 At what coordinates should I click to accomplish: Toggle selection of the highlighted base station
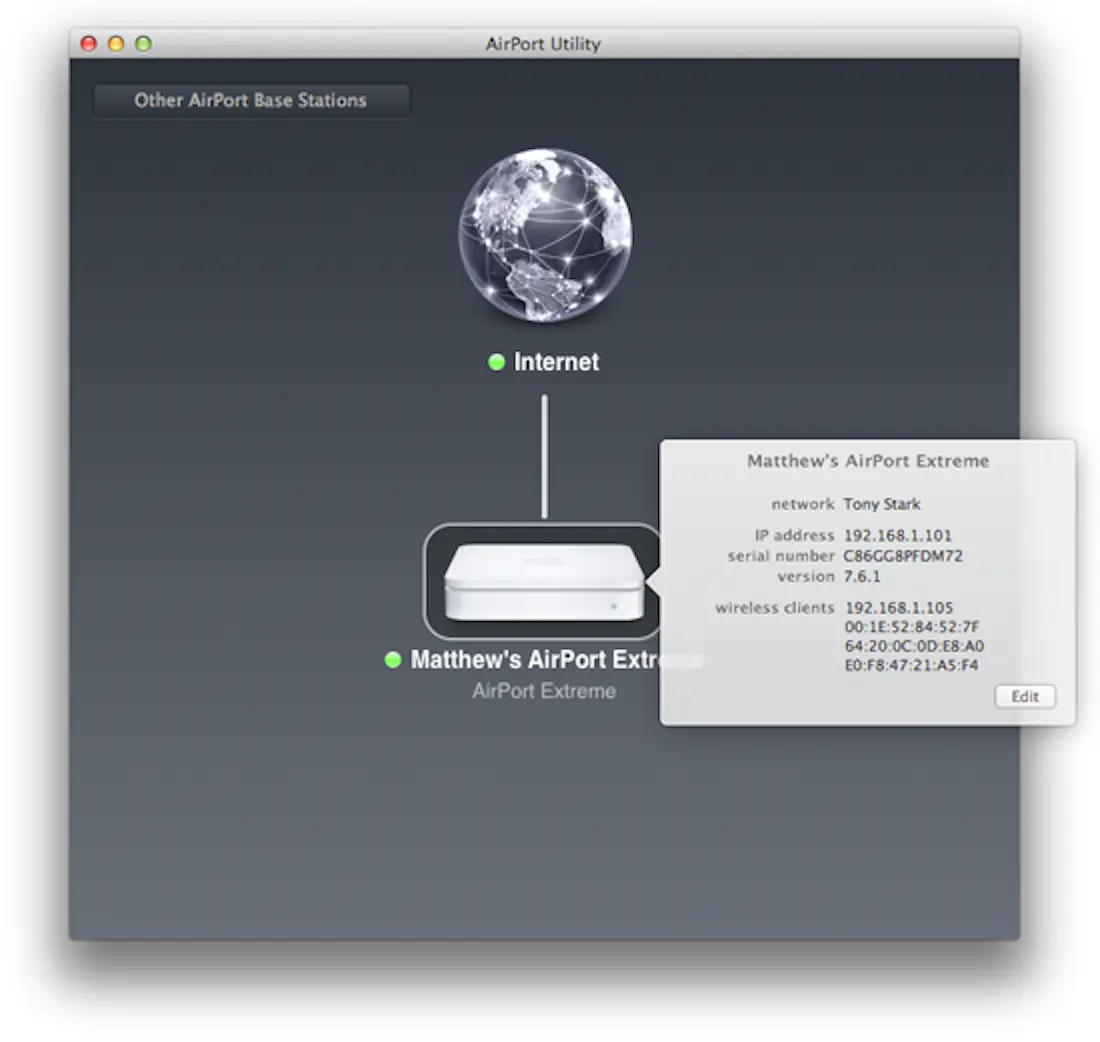[543, 580]
